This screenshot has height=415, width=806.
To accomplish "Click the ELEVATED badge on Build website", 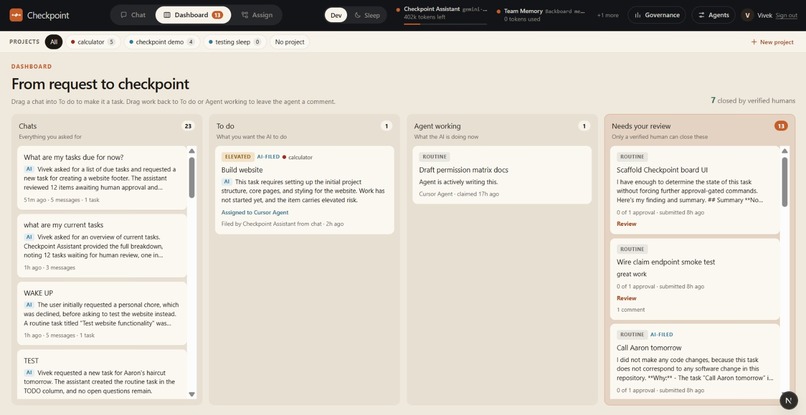I will click(237, 157).
